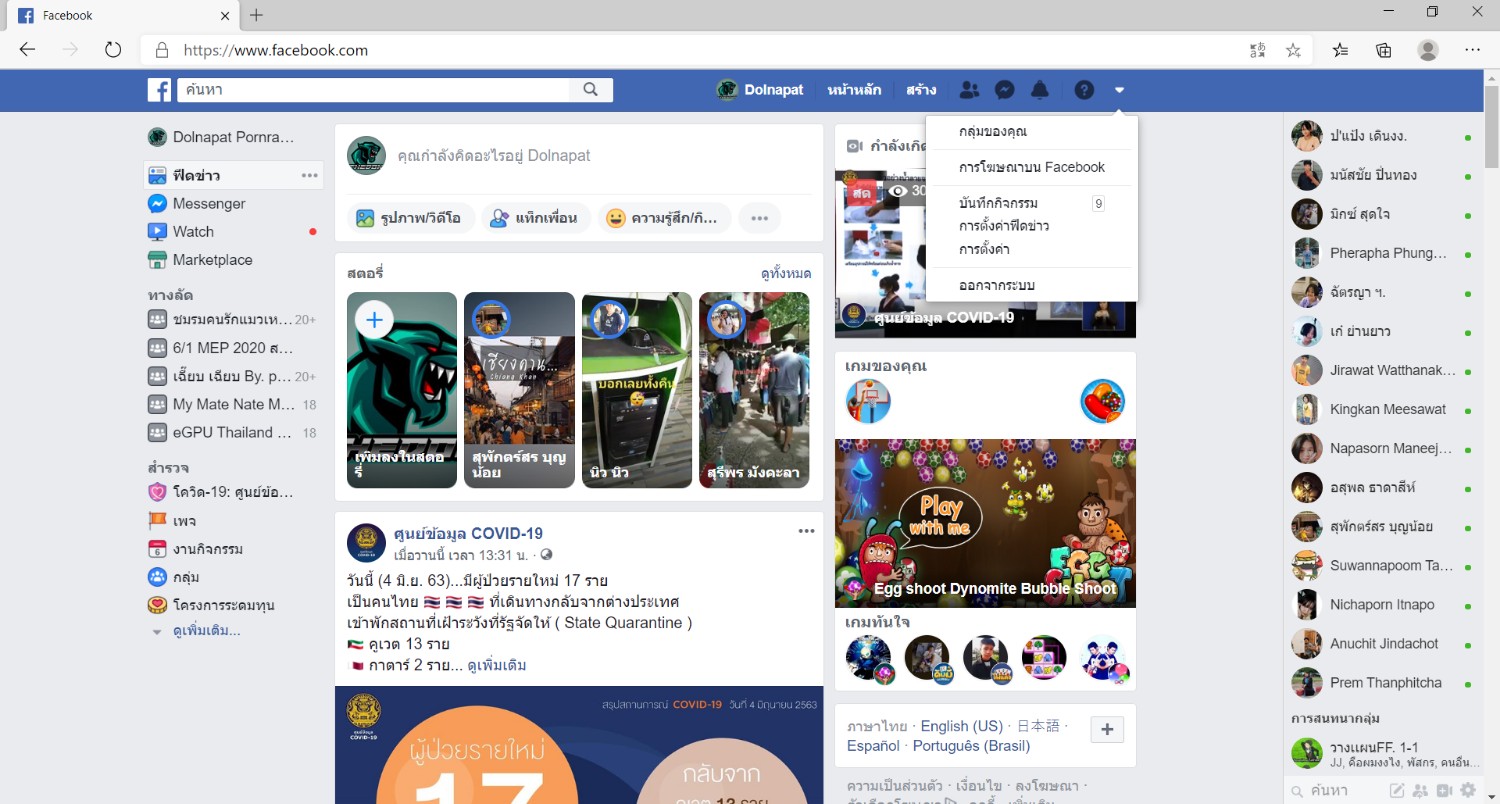Image resolution: width=1500 pixels, height=804 pixels.
Task: Click the Facebook logo icon in the blue bar
Action: 160,90
